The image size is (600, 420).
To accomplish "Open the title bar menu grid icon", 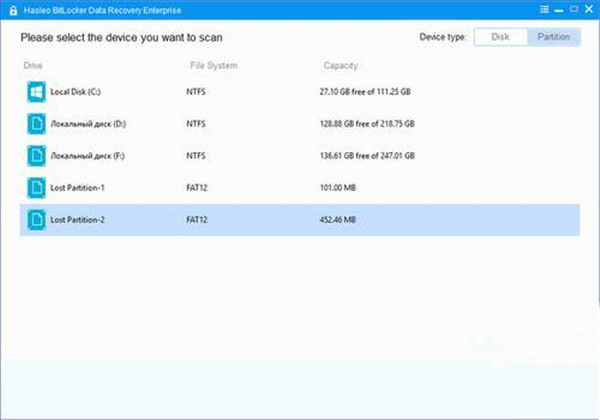I will [544, 10].
